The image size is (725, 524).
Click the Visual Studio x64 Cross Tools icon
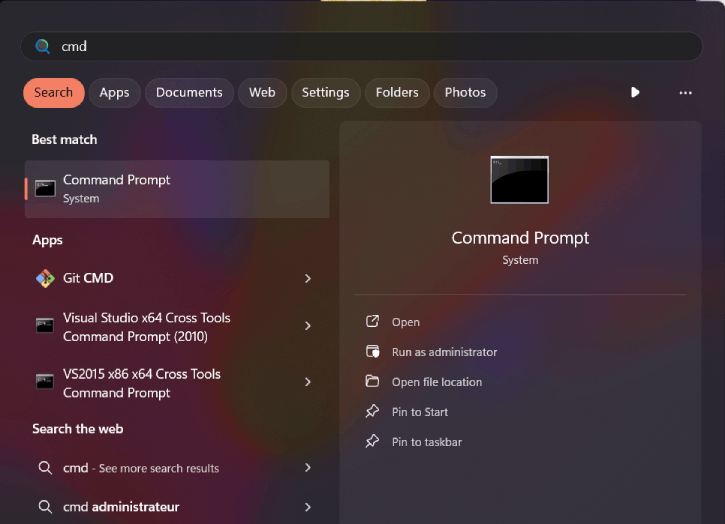(x=45, y=326)
